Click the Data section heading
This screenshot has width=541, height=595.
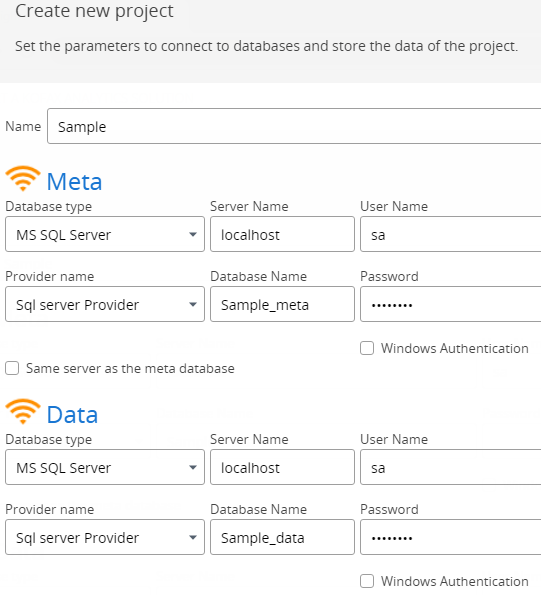point(72,415)
